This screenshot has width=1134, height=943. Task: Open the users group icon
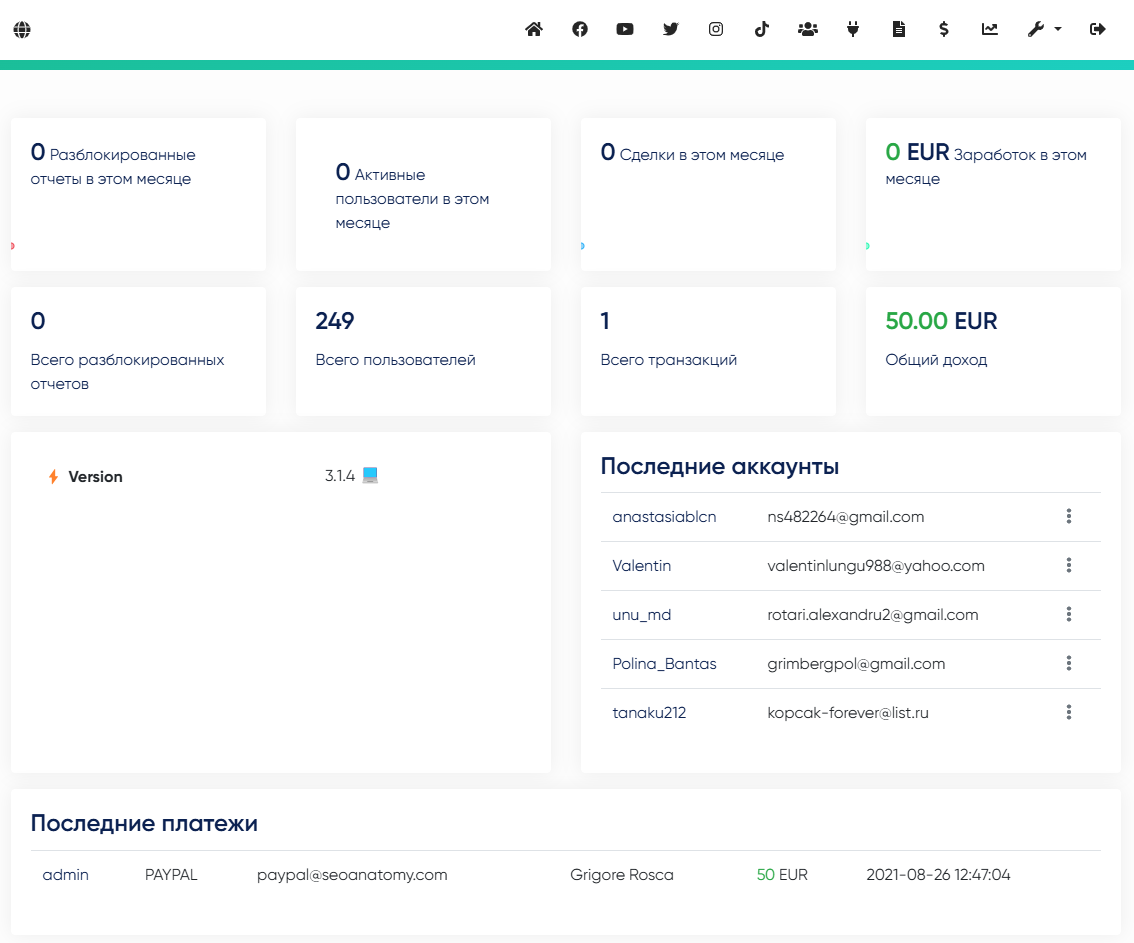808,29
